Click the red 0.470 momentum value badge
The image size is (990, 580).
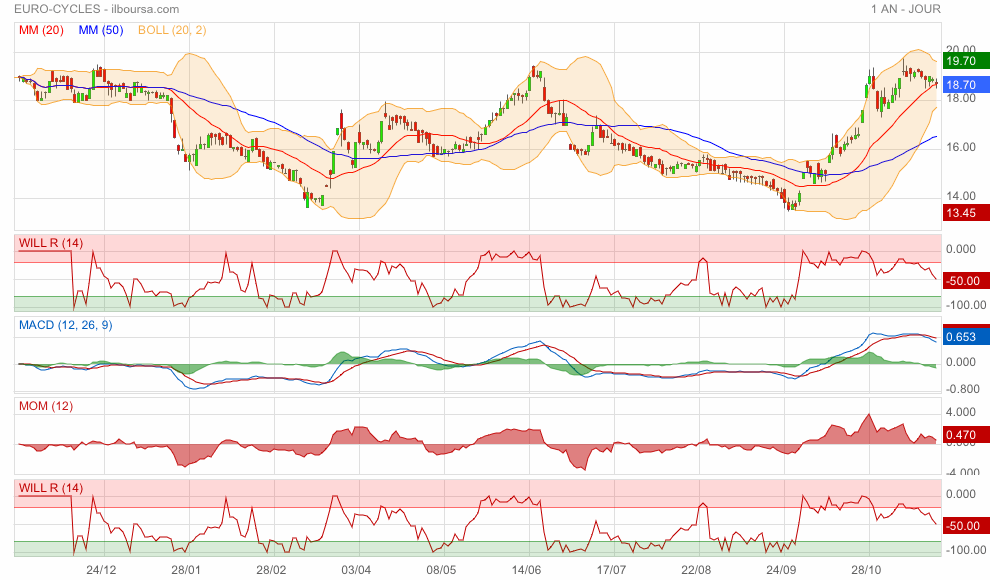tap(966, 435)
